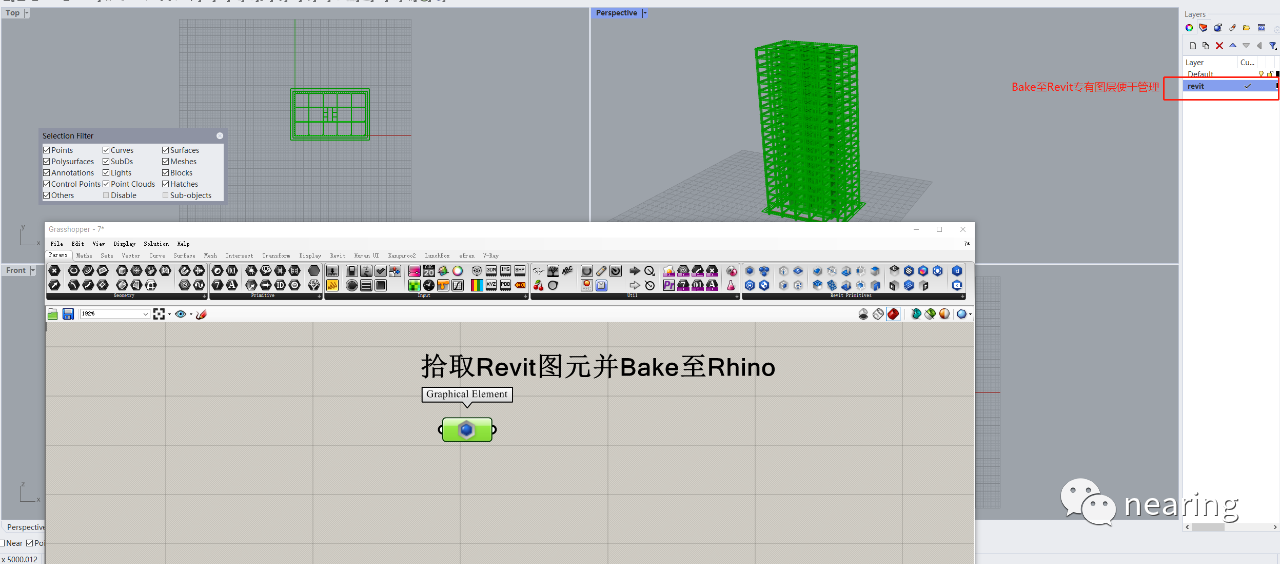Screen dimensions: 1280x564
Task: Switch to the V-Ray component tab
Action: tap(491, 256)
